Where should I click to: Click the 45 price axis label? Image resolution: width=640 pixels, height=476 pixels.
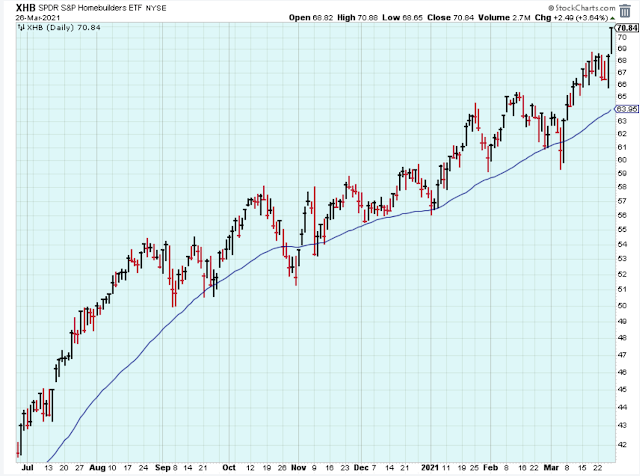tap(622, 389)
